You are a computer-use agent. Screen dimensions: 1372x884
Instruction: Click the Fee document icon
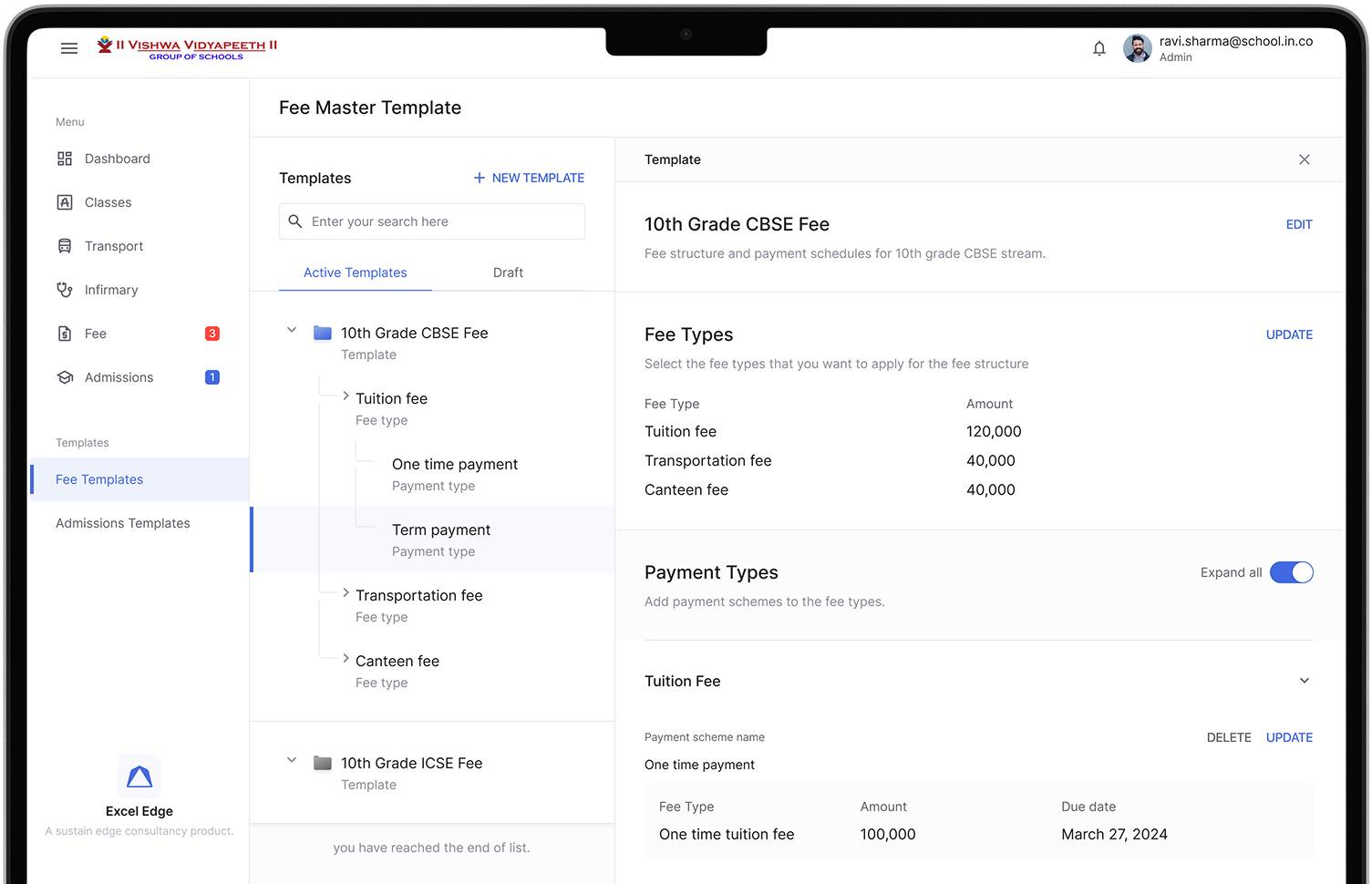(x=65, y=334)
